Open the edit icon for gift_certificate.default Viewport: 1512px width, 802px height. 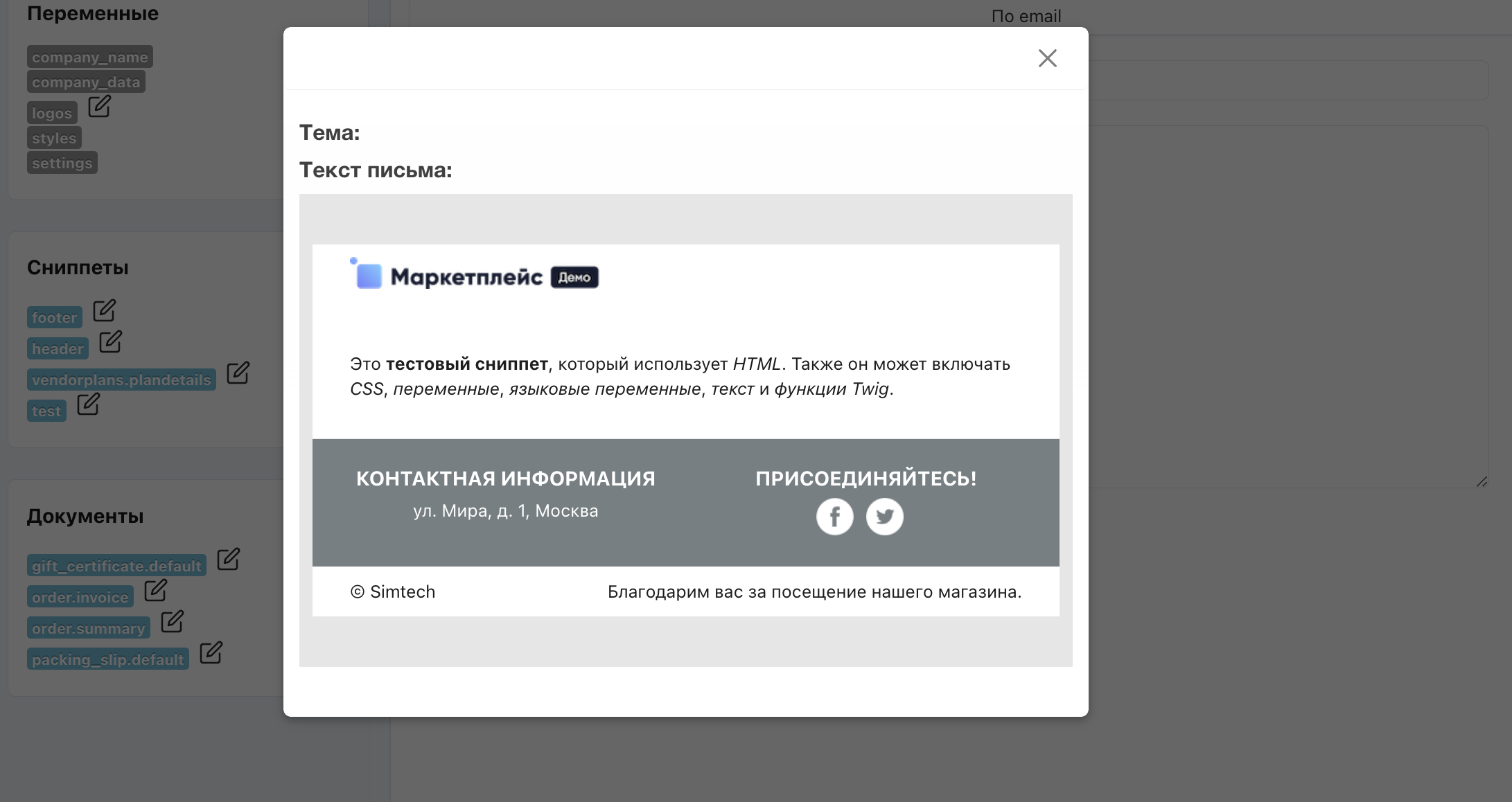coord(228,559)
